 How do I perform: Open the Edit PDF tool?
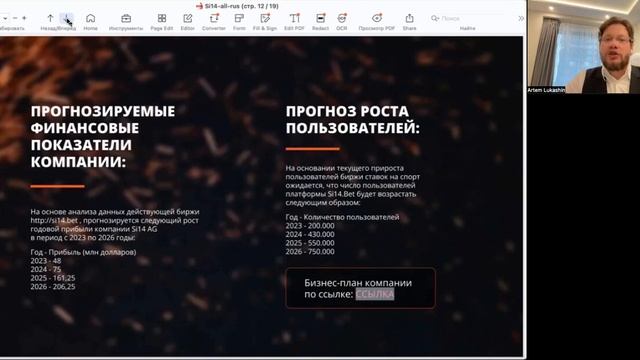[294, 22]
